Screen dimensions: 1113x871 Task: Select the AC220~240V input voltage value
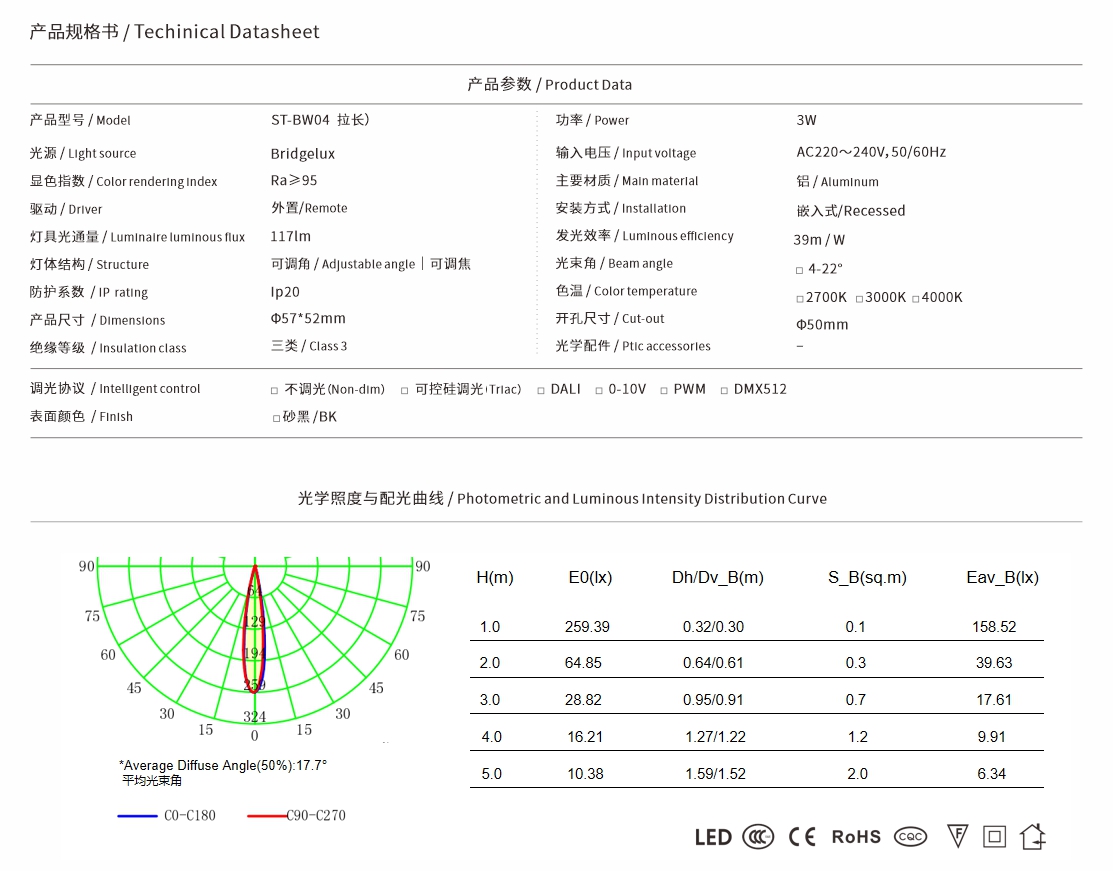[x=871, y=153]
